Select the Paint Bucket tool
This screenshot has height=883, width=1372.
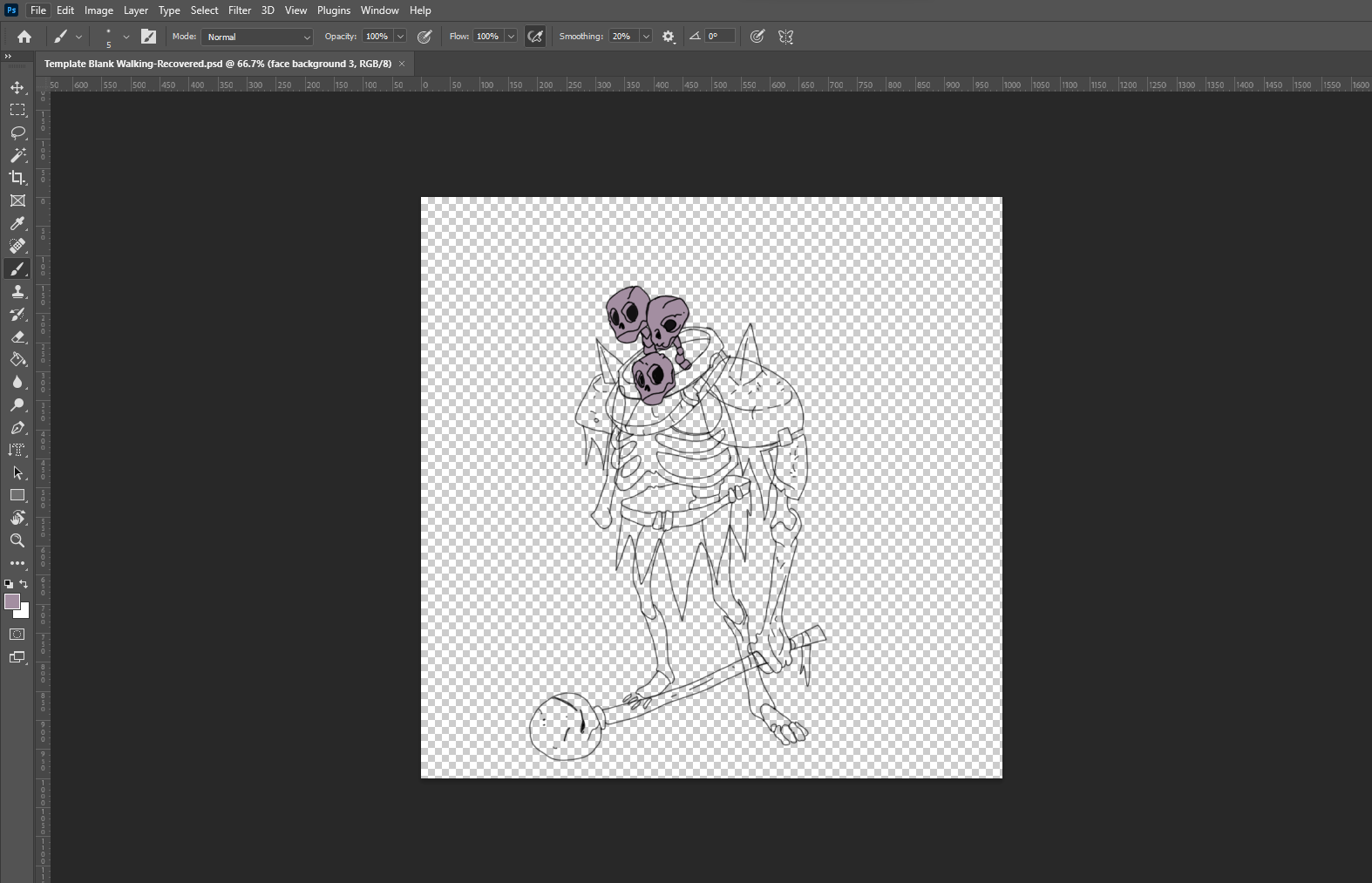[17, 359]
